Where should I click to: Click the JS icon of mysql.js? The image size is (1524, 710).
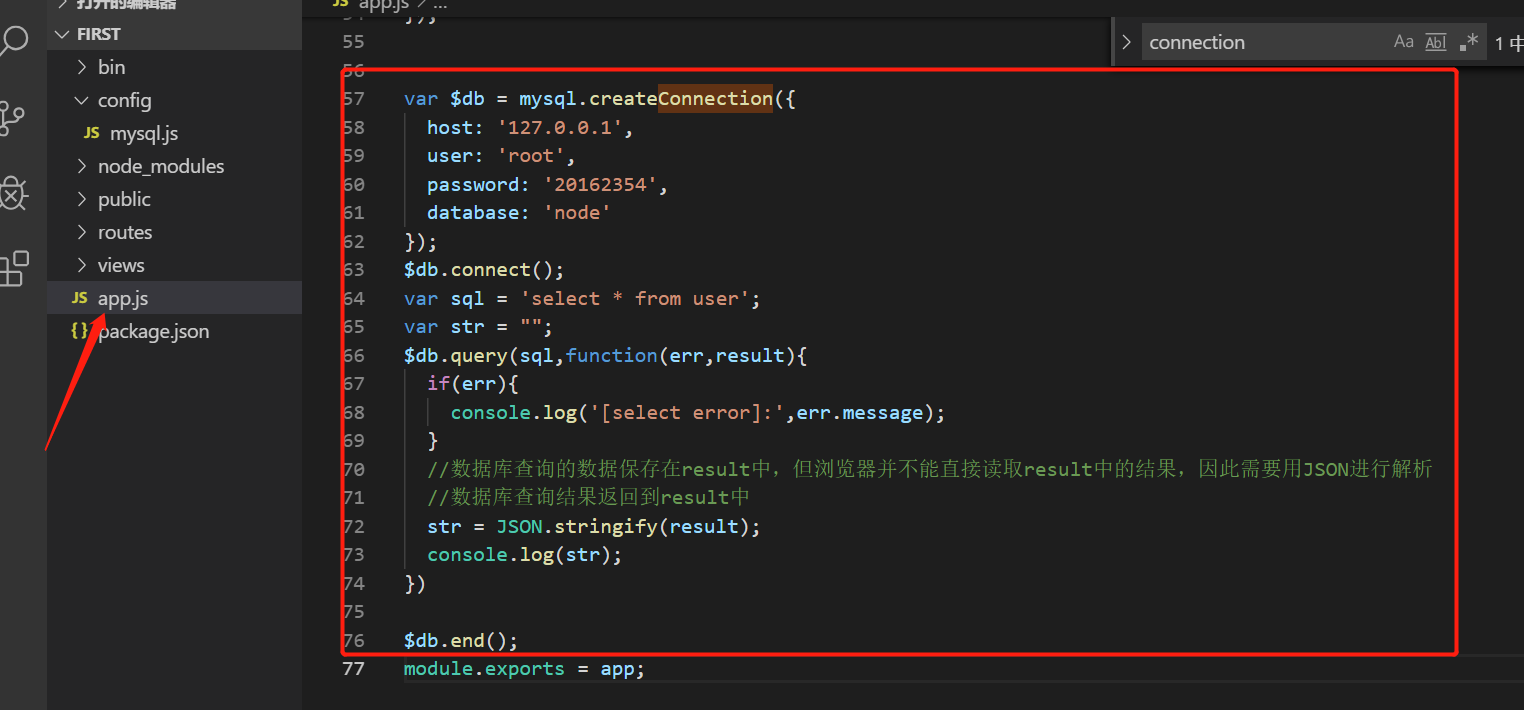(x=92, y=133)
